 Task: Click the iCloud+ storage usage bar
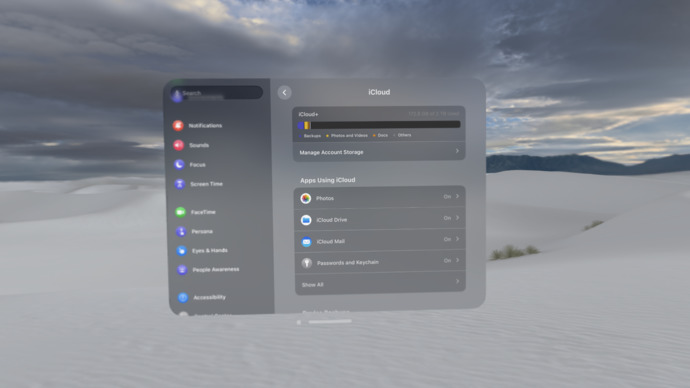(x=379, y=125)
